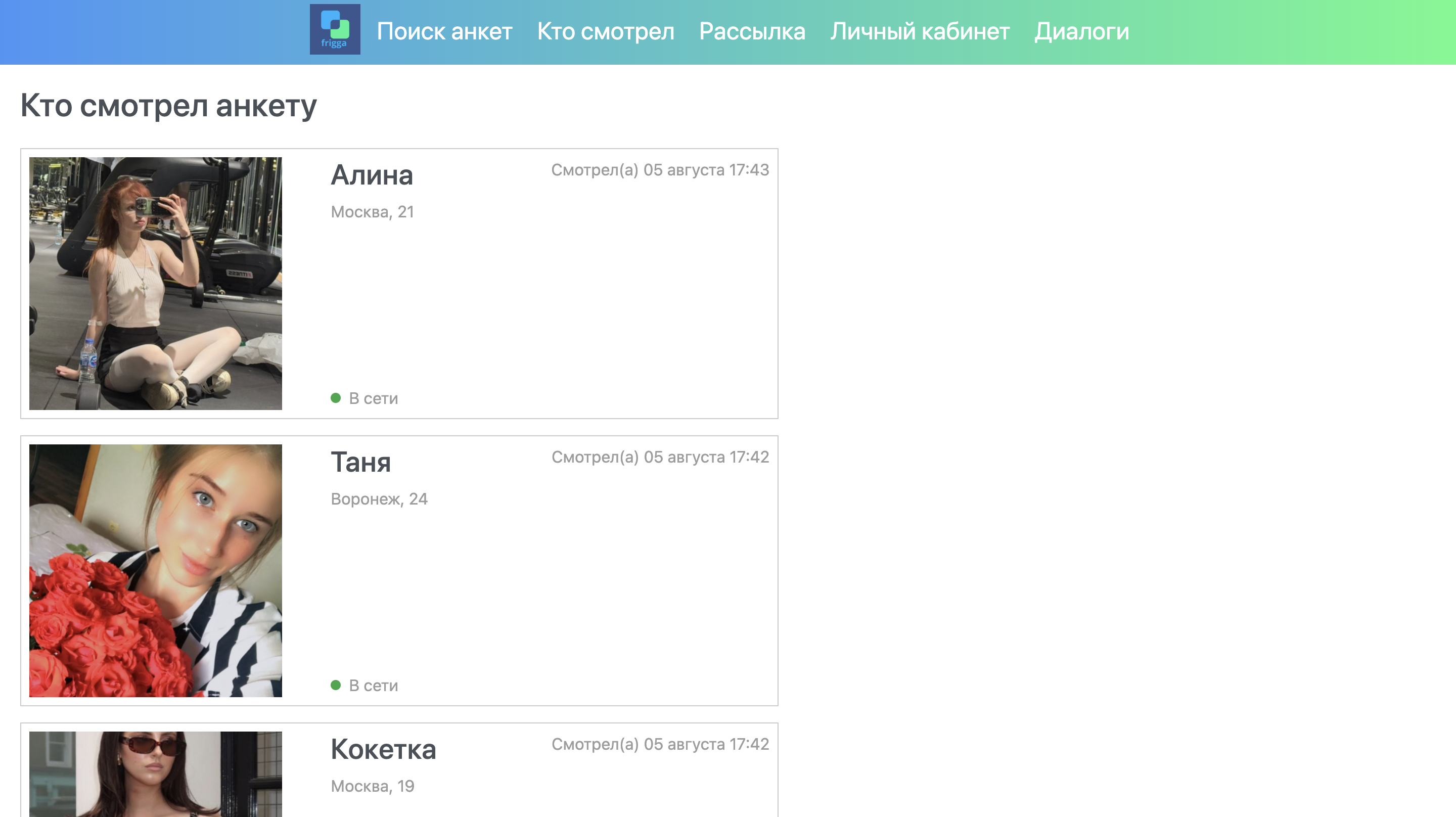Open Кокетка's profile photo
The width and height of the screenshot is (1456, 817).
155,774
